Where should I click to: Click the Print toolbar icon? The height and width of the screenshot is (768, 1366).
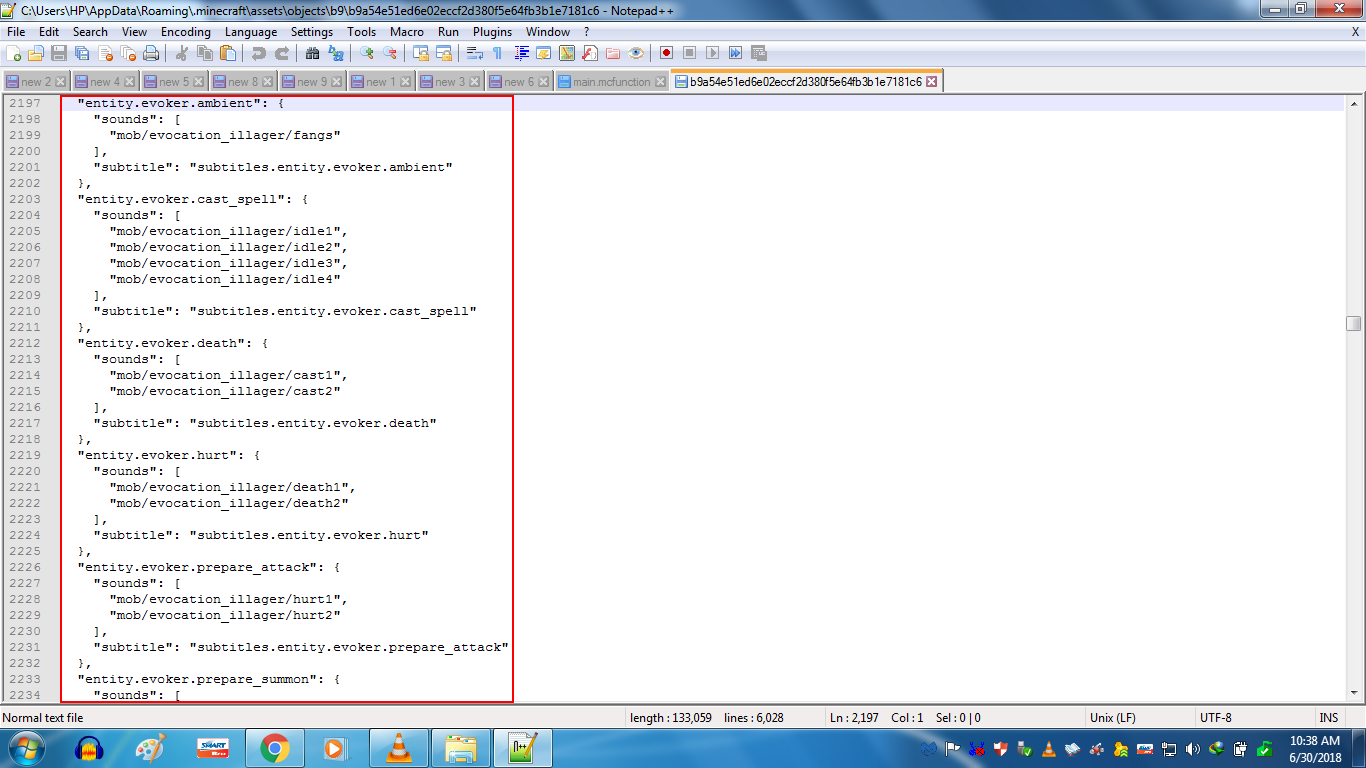point(151,53)
